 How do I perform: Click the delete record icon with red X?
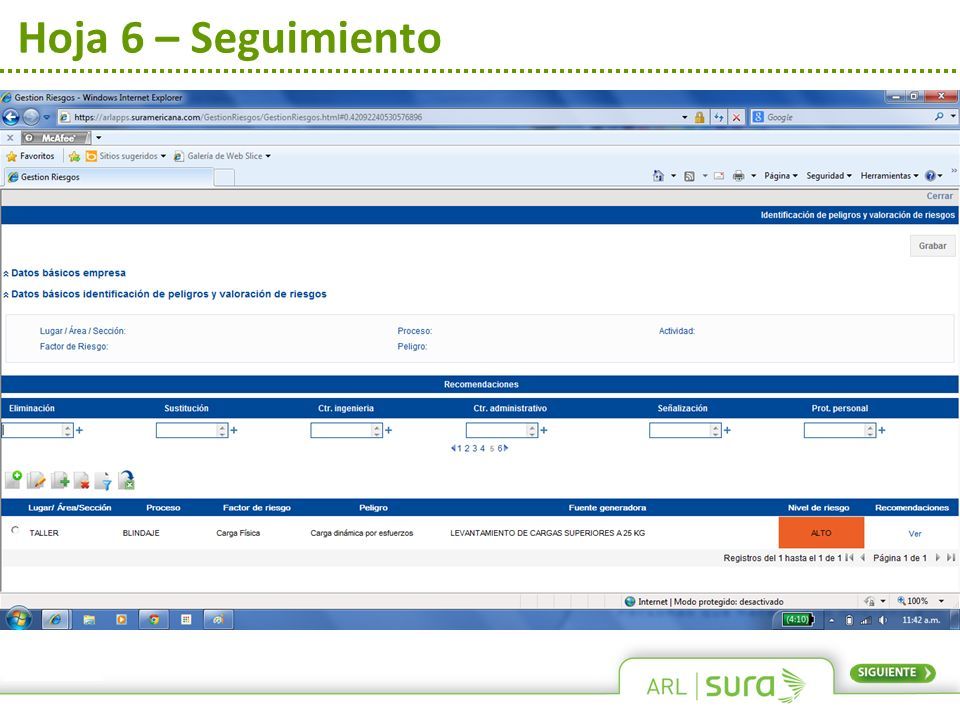tap(81, 481)
